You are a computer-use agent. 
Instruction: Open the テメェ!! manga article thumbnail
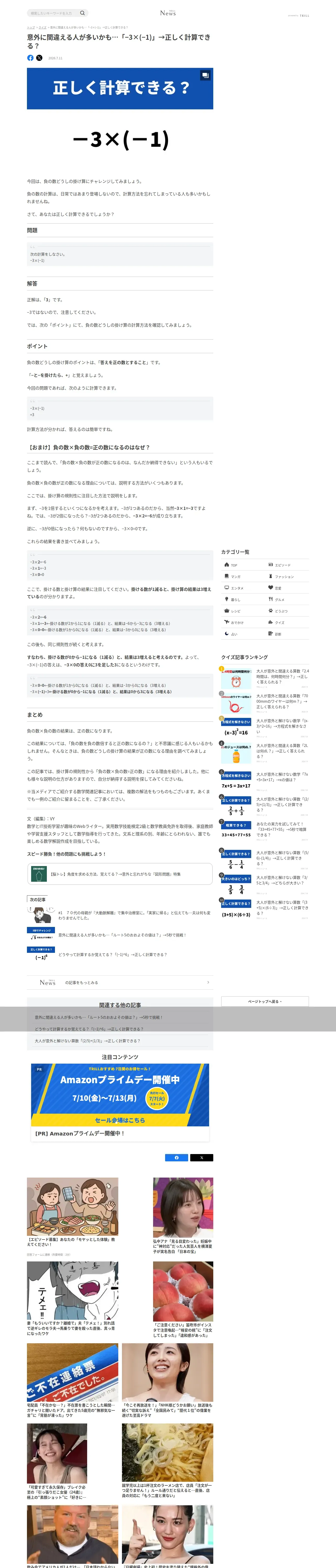click(x=72, y=1290)
